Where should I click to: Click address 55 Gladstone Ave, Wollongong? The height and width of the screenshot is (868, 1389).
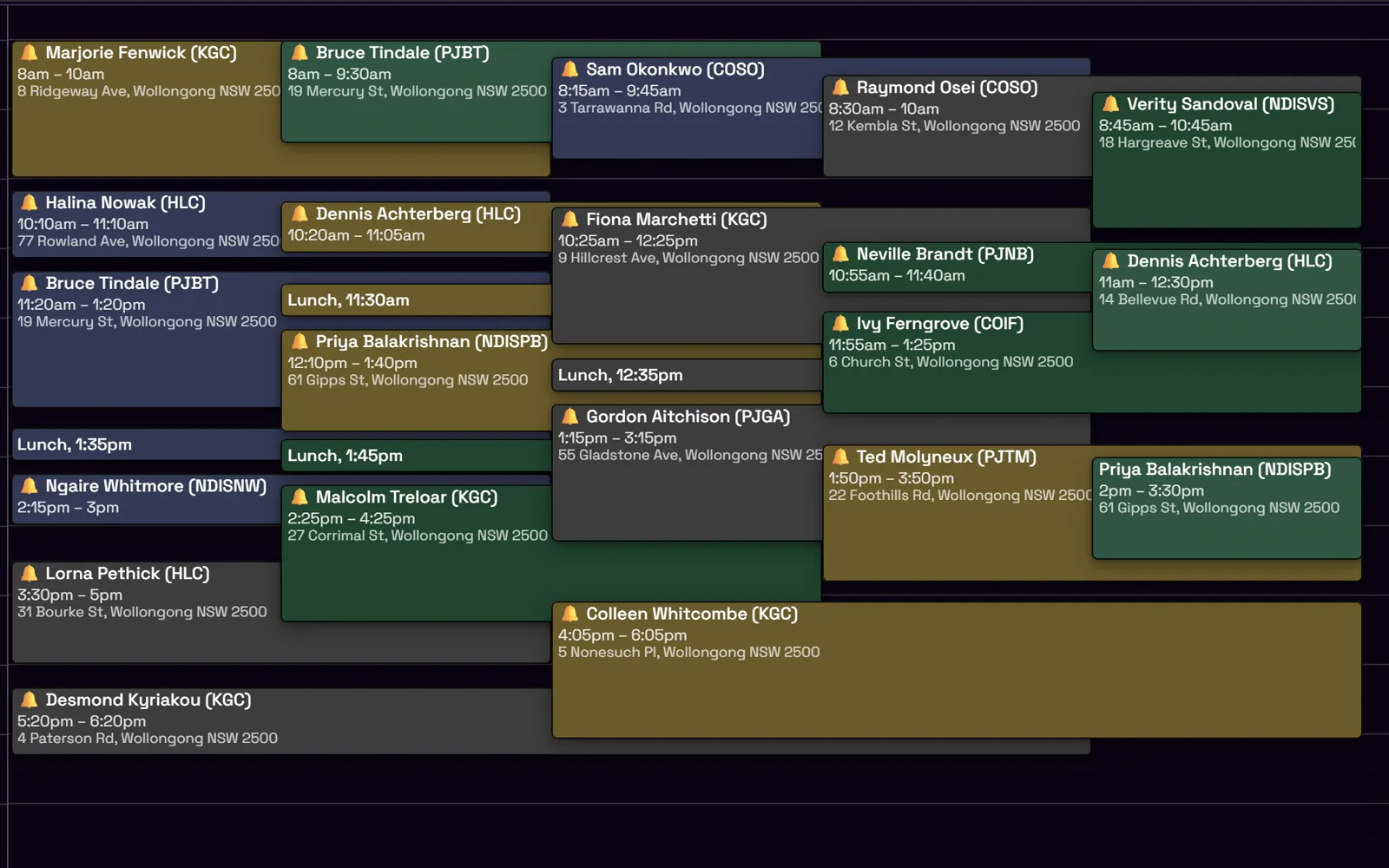point(689,455)
